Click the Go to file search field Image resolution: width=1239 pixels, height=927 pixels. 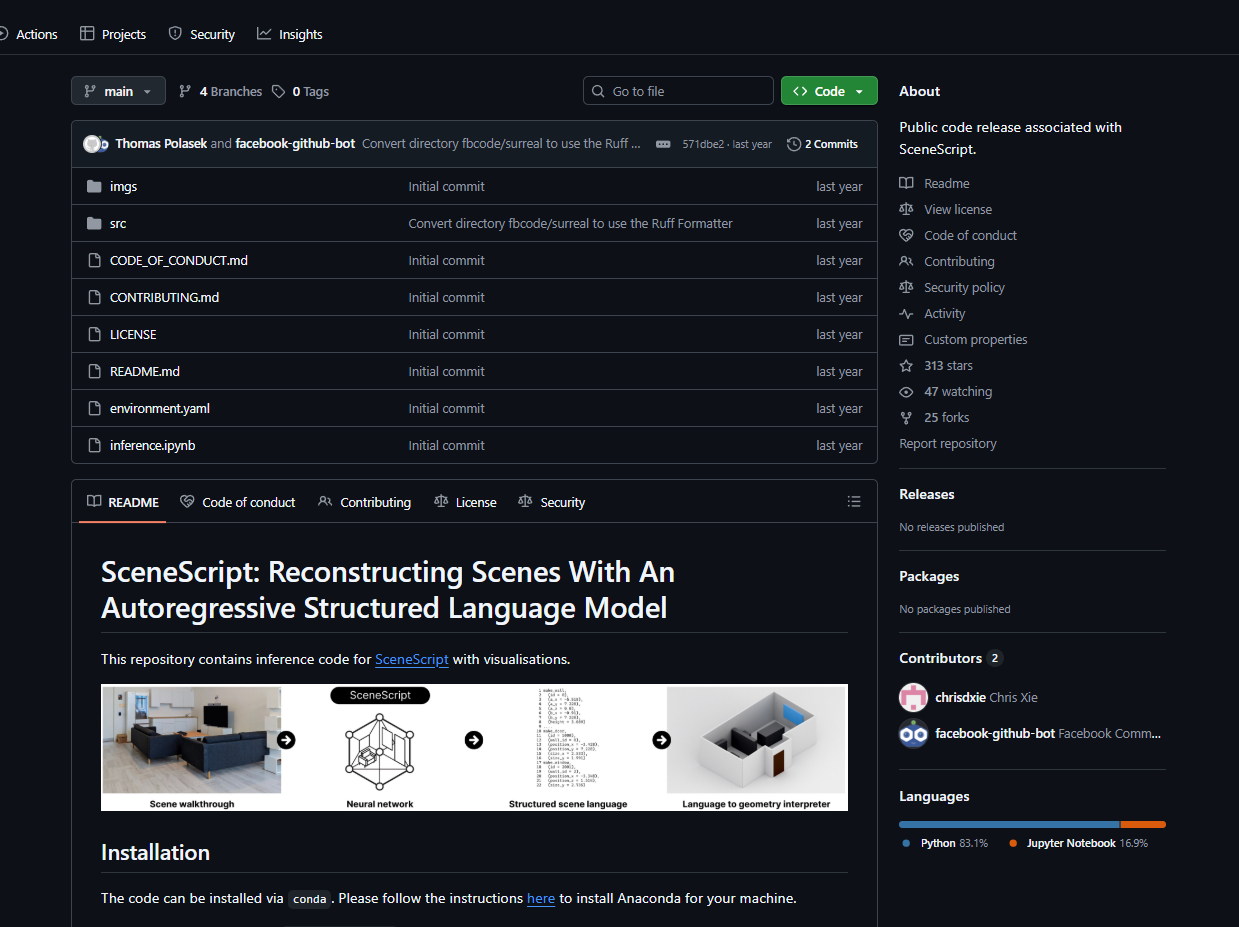tap(678, 91)
